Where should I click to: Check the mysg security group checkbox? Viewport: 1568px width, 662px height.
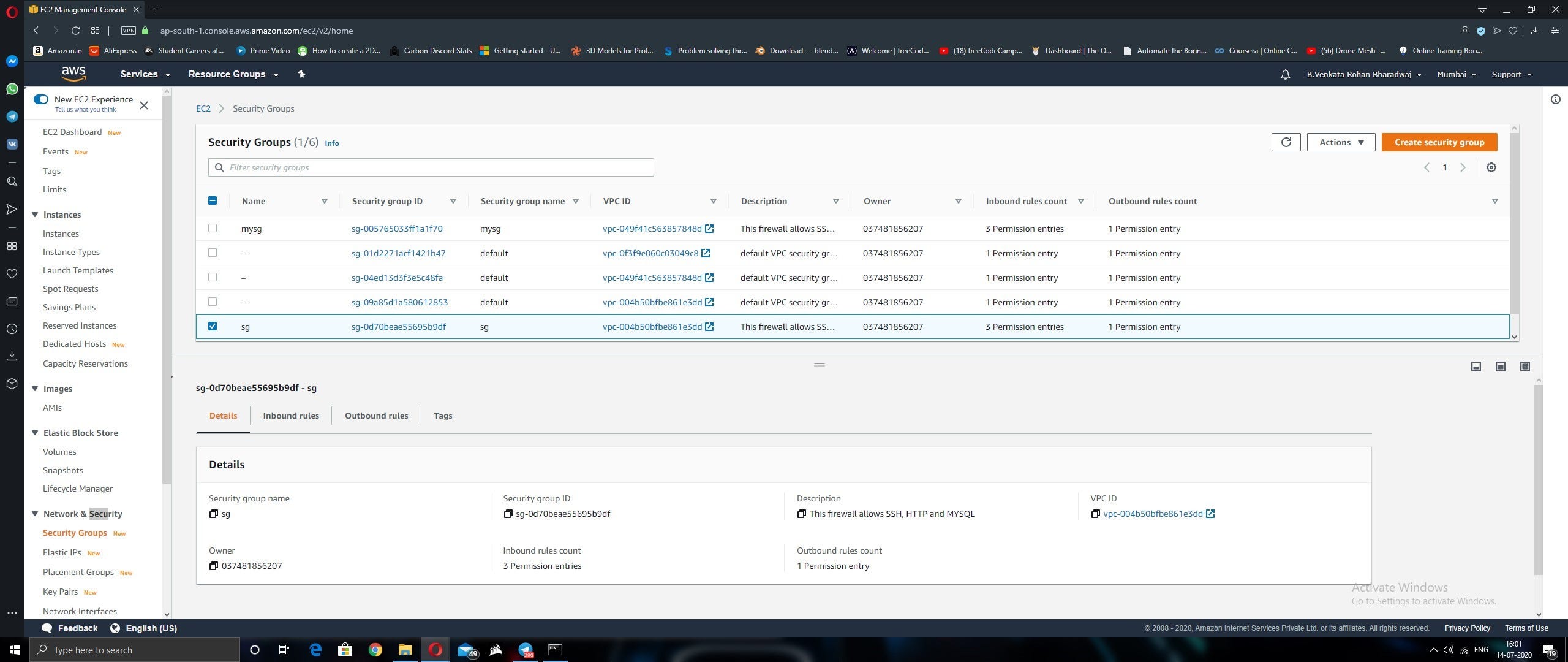(x=213, y=228)
